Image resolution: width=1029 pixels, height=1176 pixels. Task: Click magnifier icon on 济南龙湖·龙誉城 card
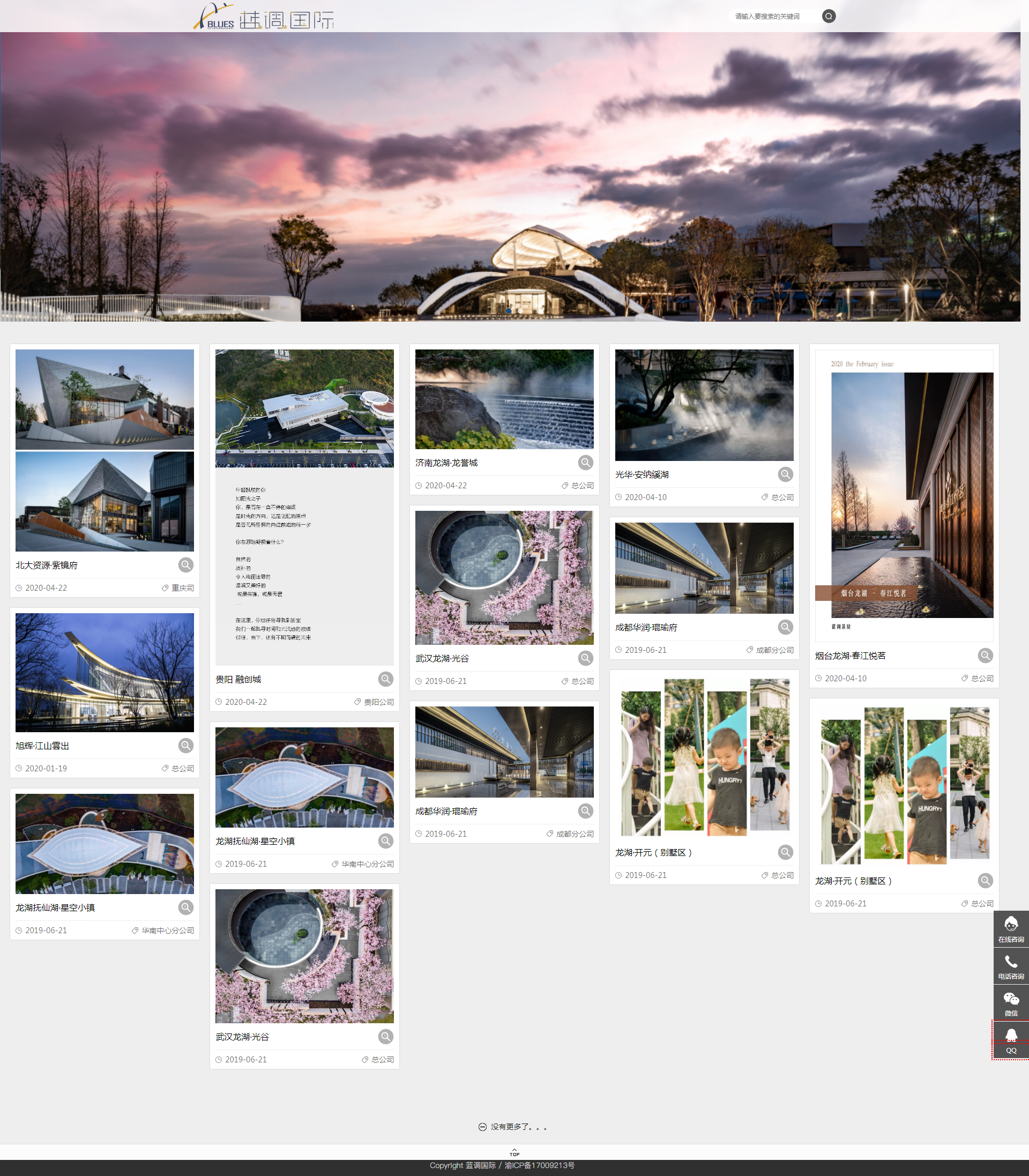point(585,462)
